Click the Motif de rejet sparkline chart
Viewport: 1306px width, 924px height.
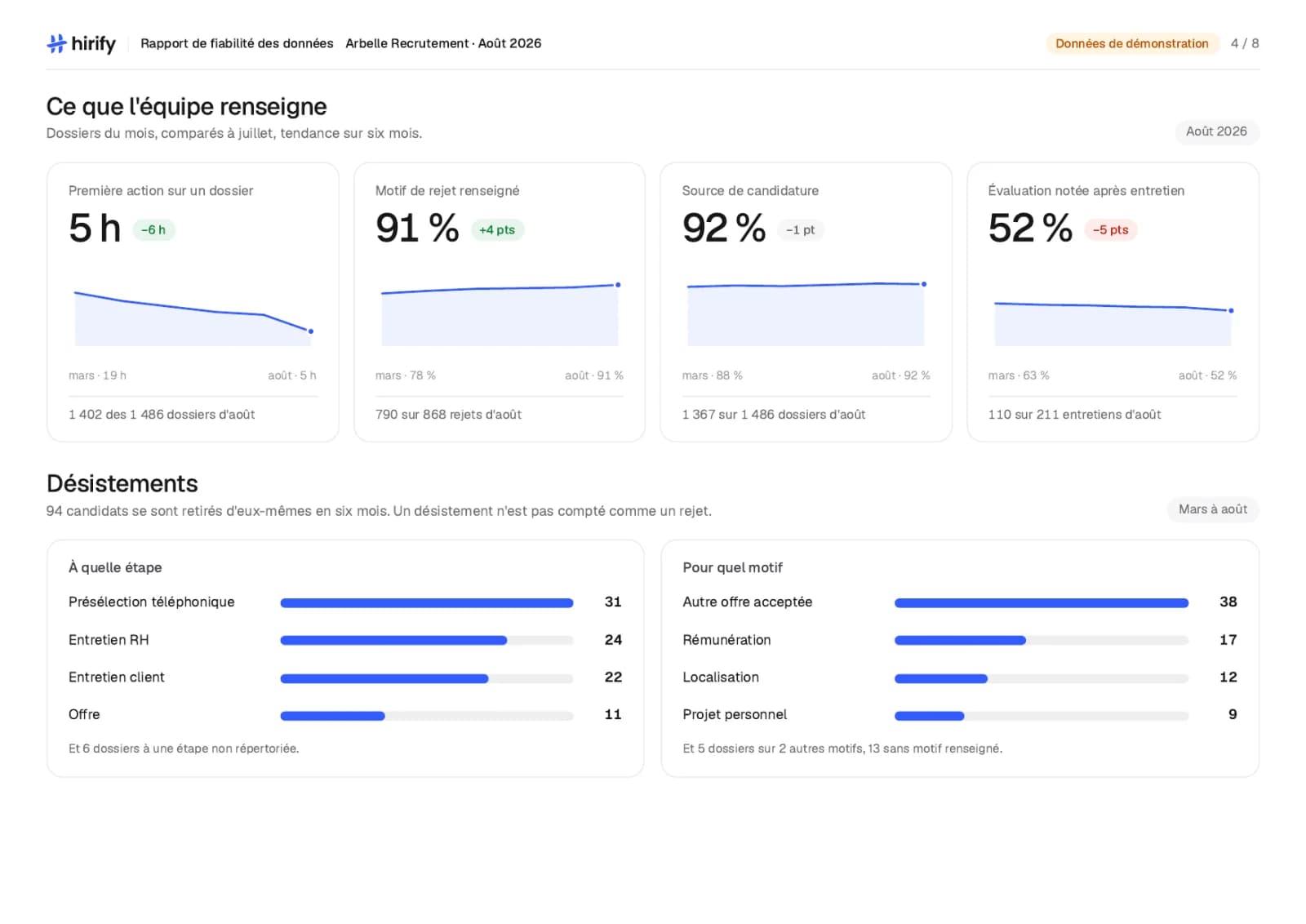coord(500,314)
